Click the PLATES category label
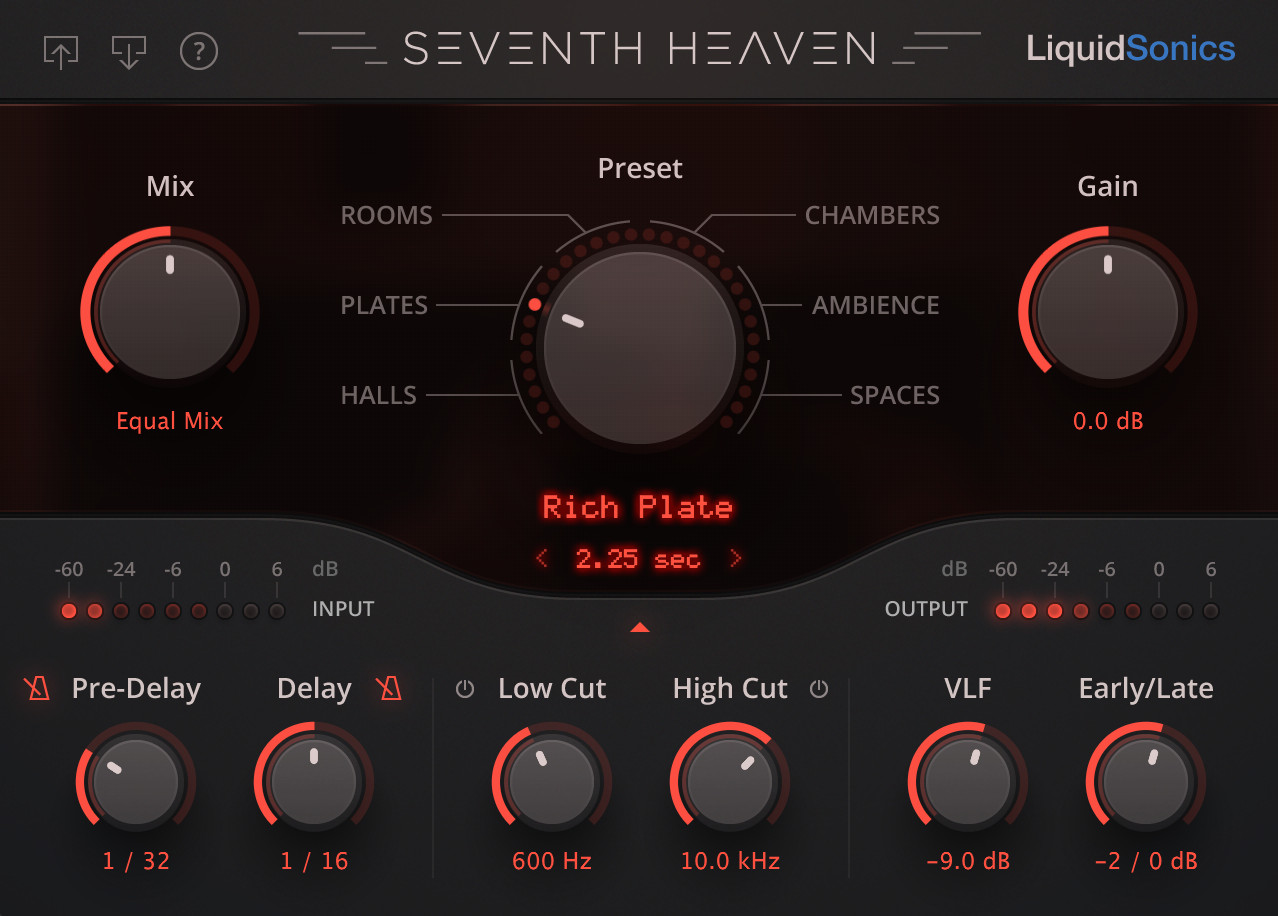 pyautogui.click(x=384, y=306)
